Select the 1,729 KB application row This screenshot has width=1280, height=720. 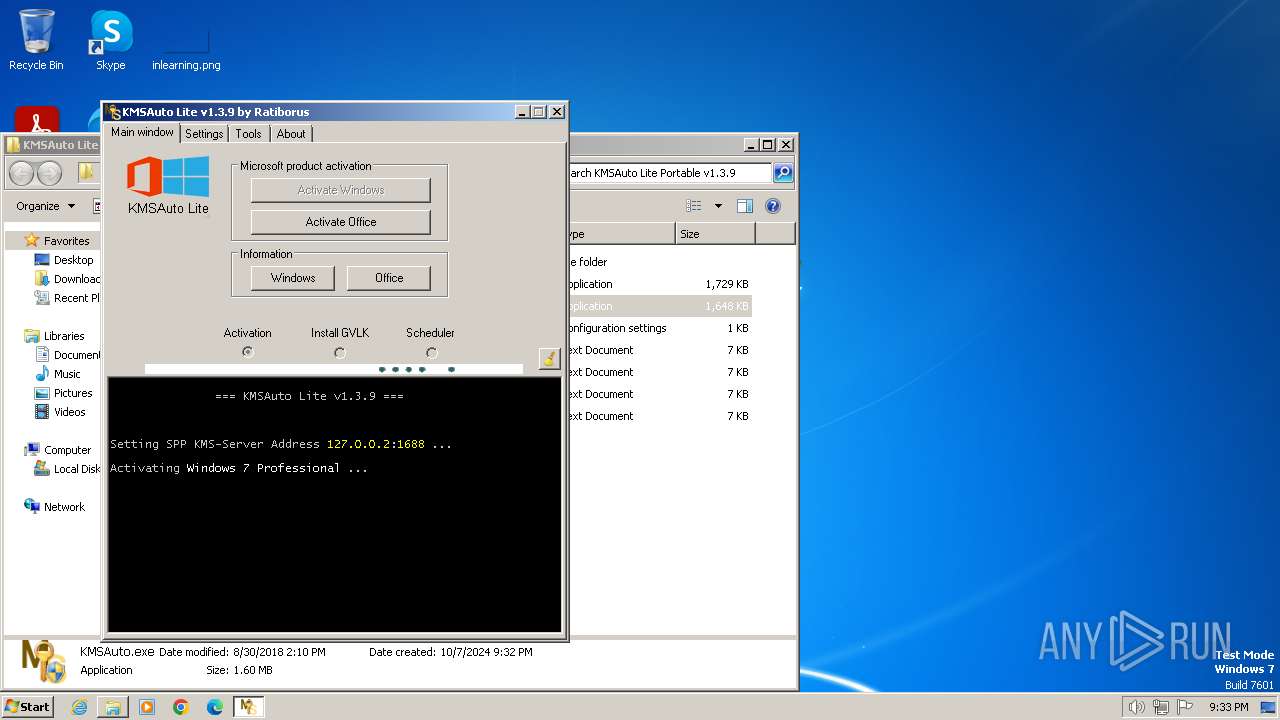(659, 284)
